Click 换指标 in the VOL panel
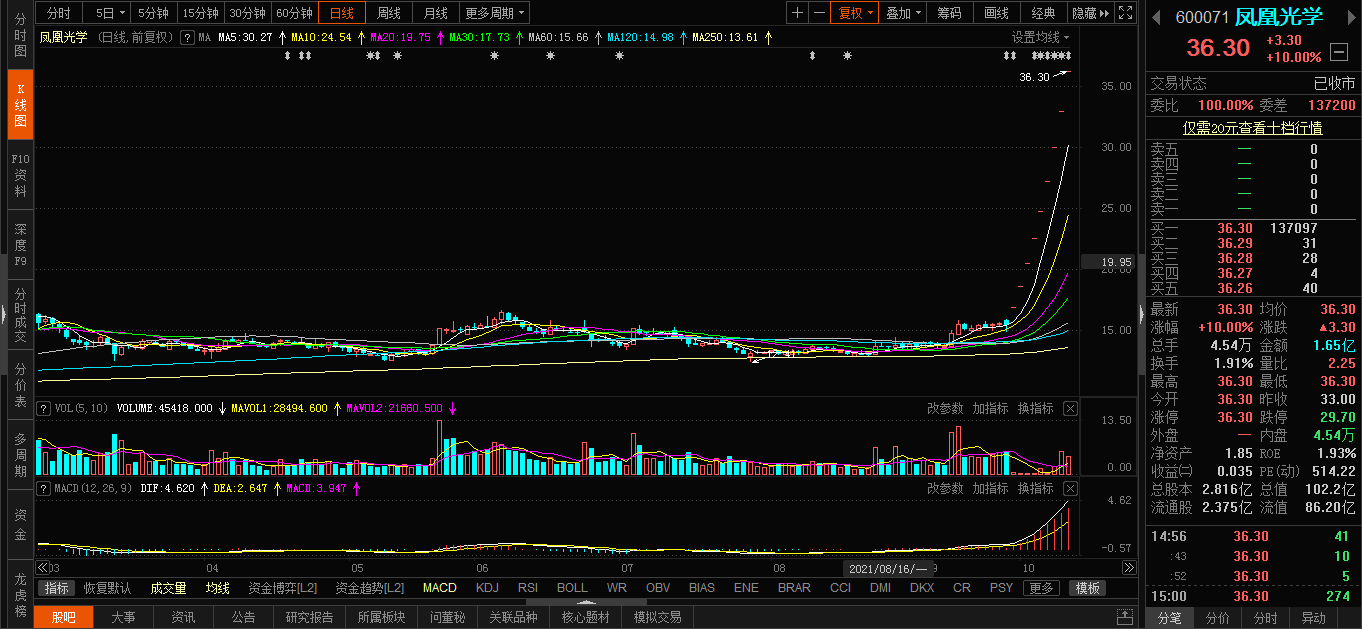The height and width of the screenshot is (629, 1362). click(1035, 408)
